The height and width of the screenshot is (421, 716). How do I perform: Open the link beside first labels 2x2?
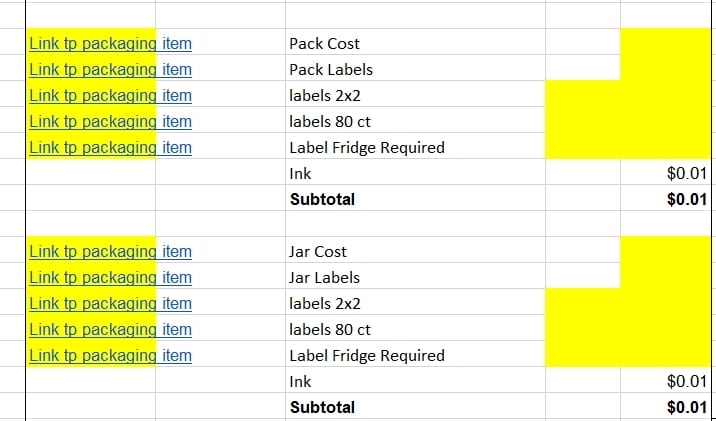[x=111, y=96]
